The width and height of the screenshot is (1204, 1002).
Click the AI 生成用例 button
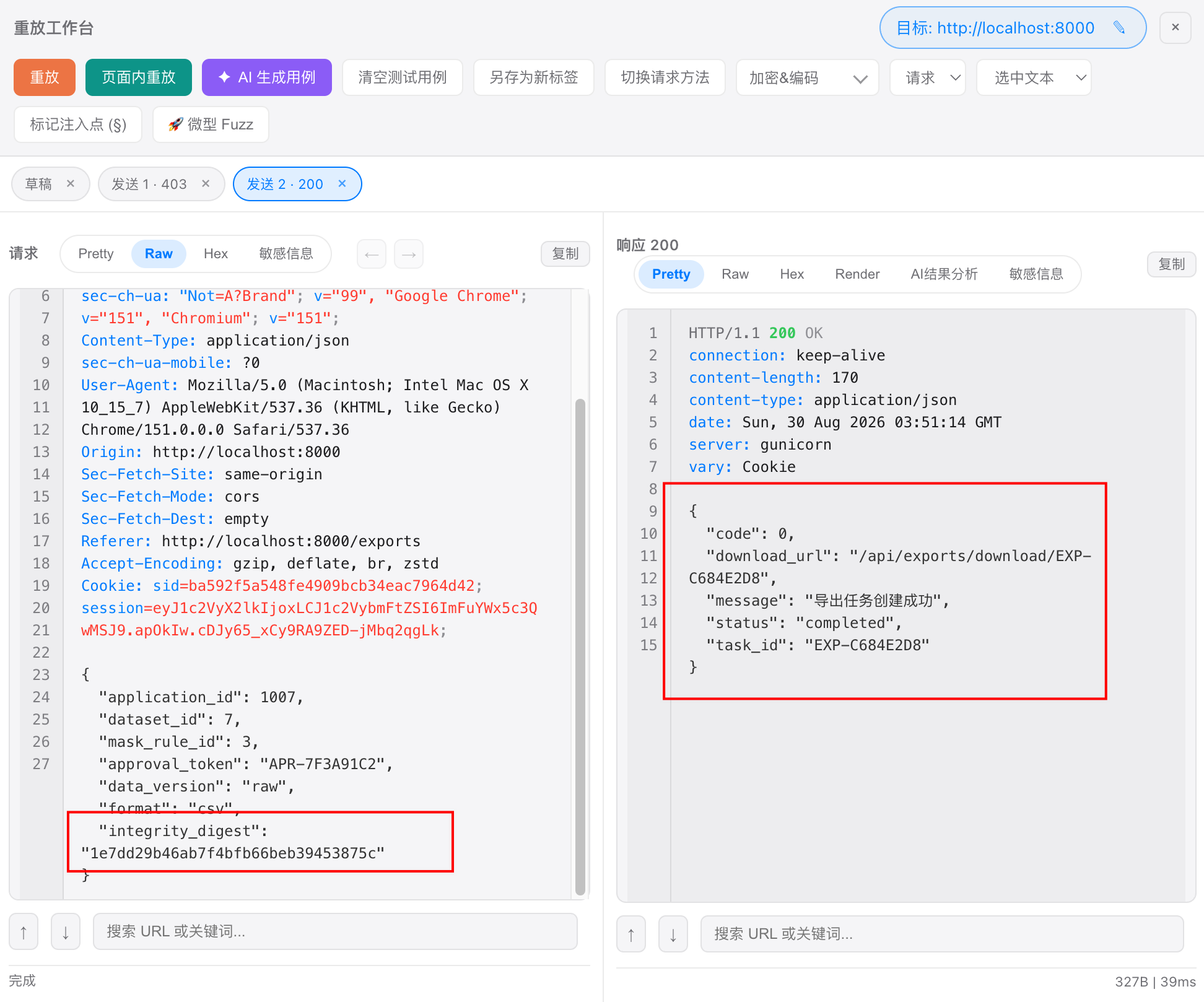267,77
